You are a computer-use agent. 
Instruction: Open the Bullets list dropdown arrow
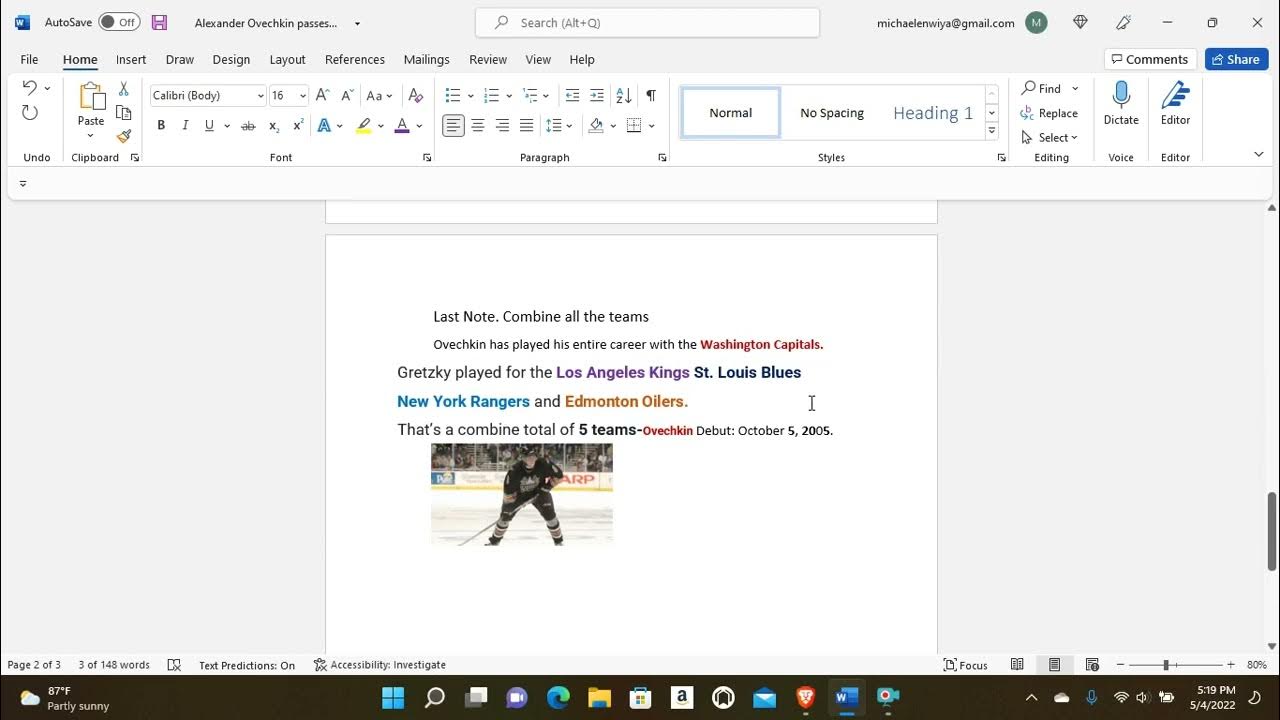[x=470, y=96]
